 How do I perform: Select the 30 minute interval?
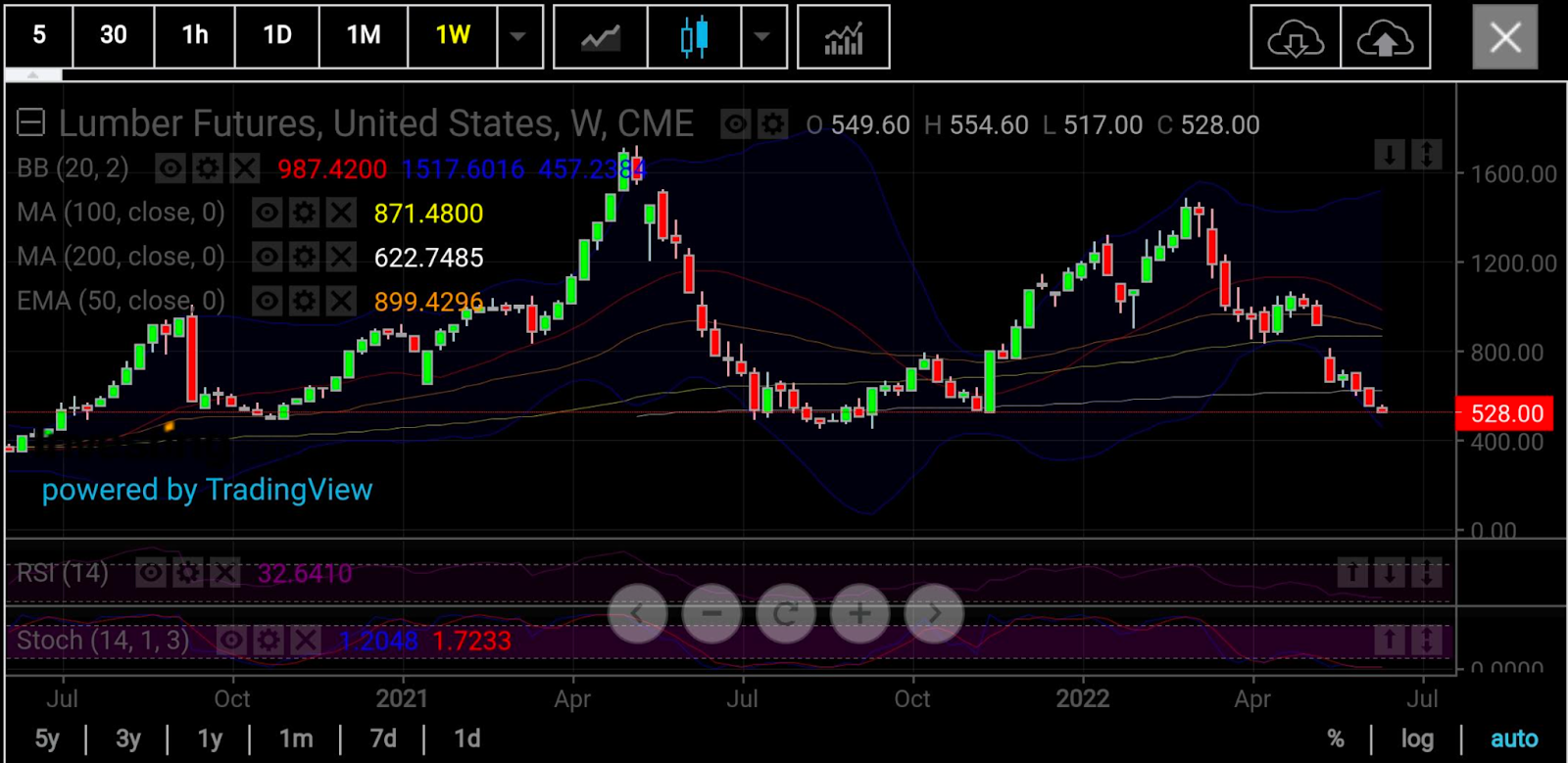(x=114, y=36)
